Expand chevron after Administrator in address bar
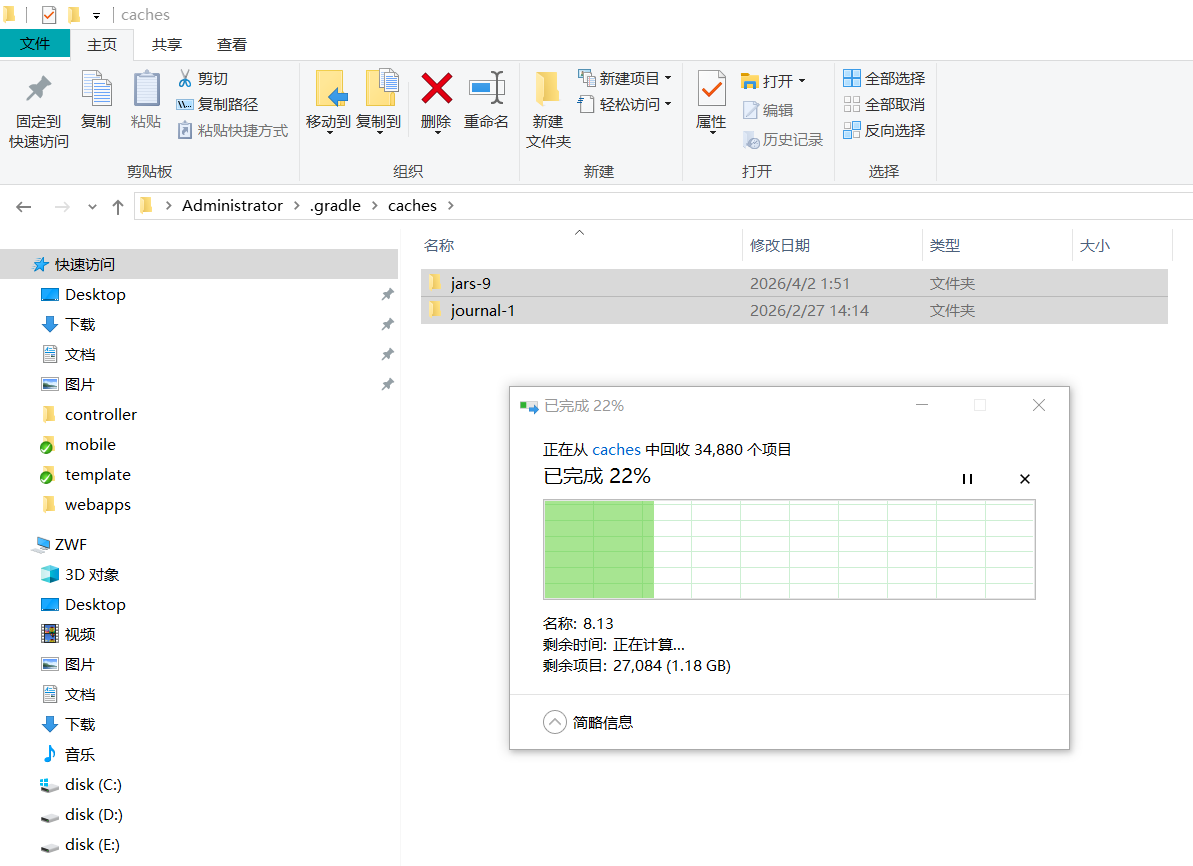Screen dimensions: 1193x866 click(x=297, y=205)
